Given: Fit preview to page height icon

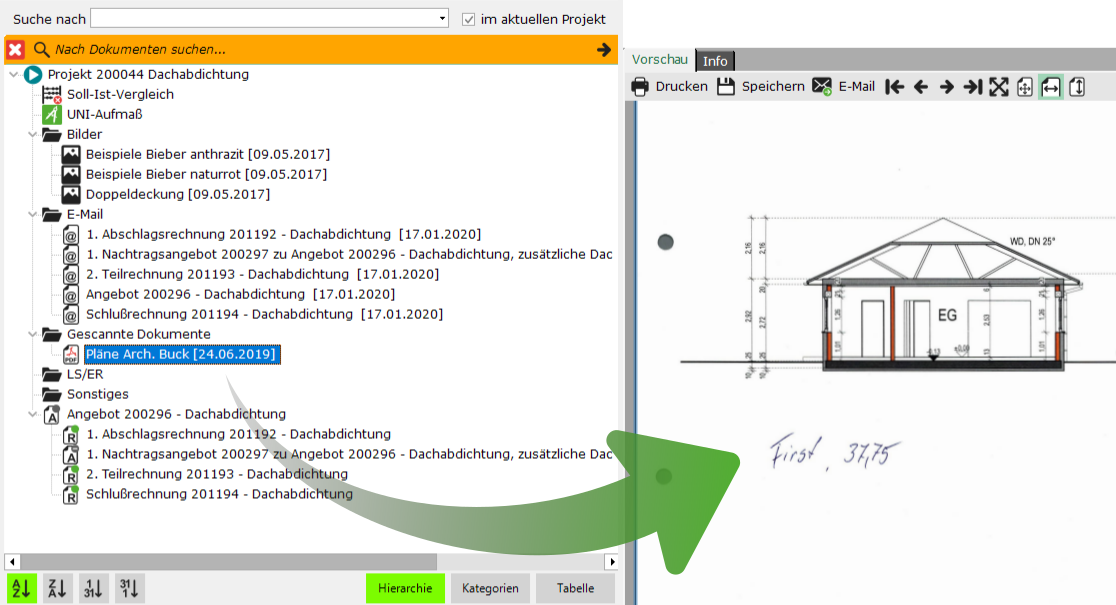Looking at the screenshot, I should tap(1077, 87).
